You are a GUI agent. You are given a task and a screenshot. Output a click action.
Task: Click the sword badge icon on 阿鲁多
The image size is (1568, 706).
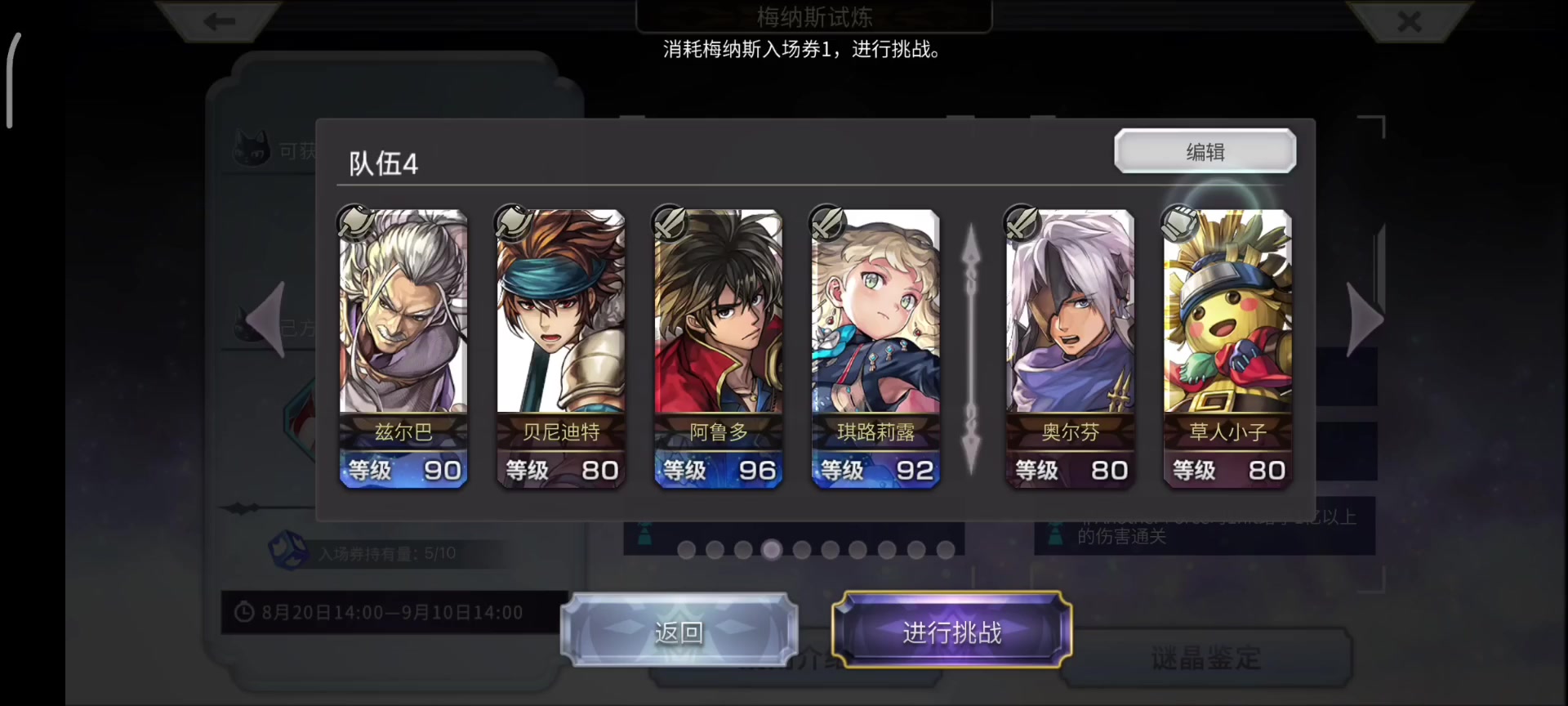pos(670,221)
